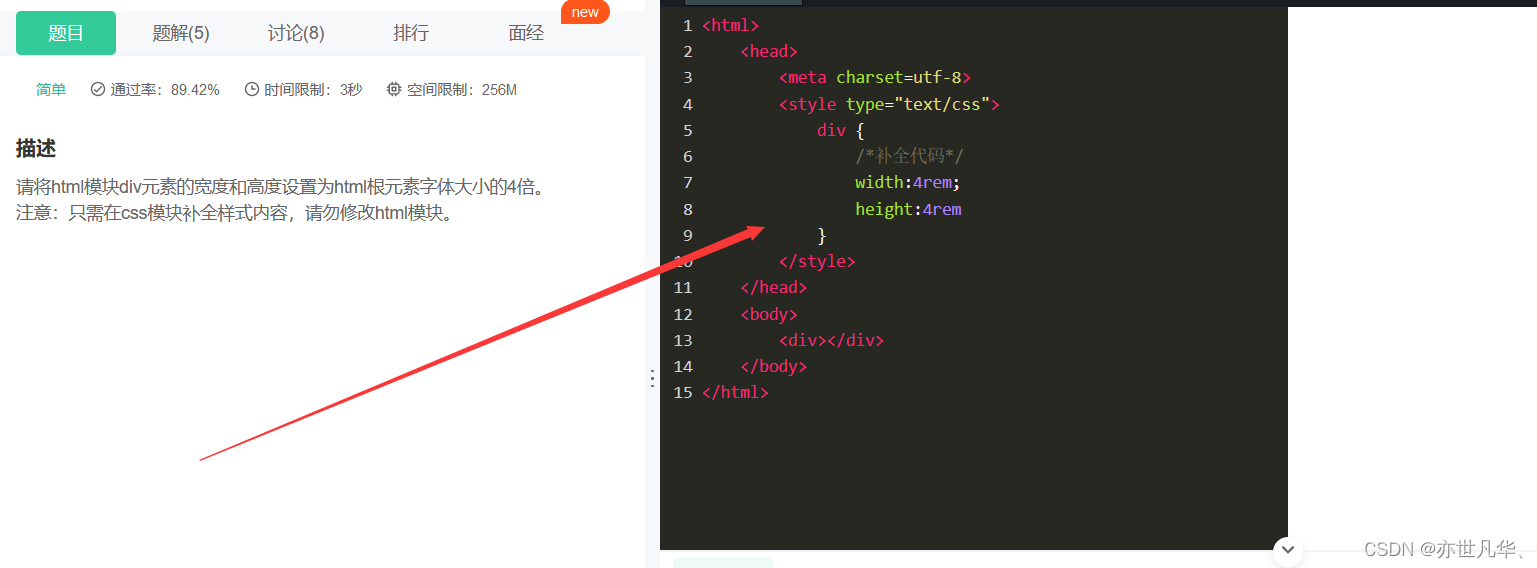
Task: Click the /*补全代码*/ comment line
Action: point(910,157)
